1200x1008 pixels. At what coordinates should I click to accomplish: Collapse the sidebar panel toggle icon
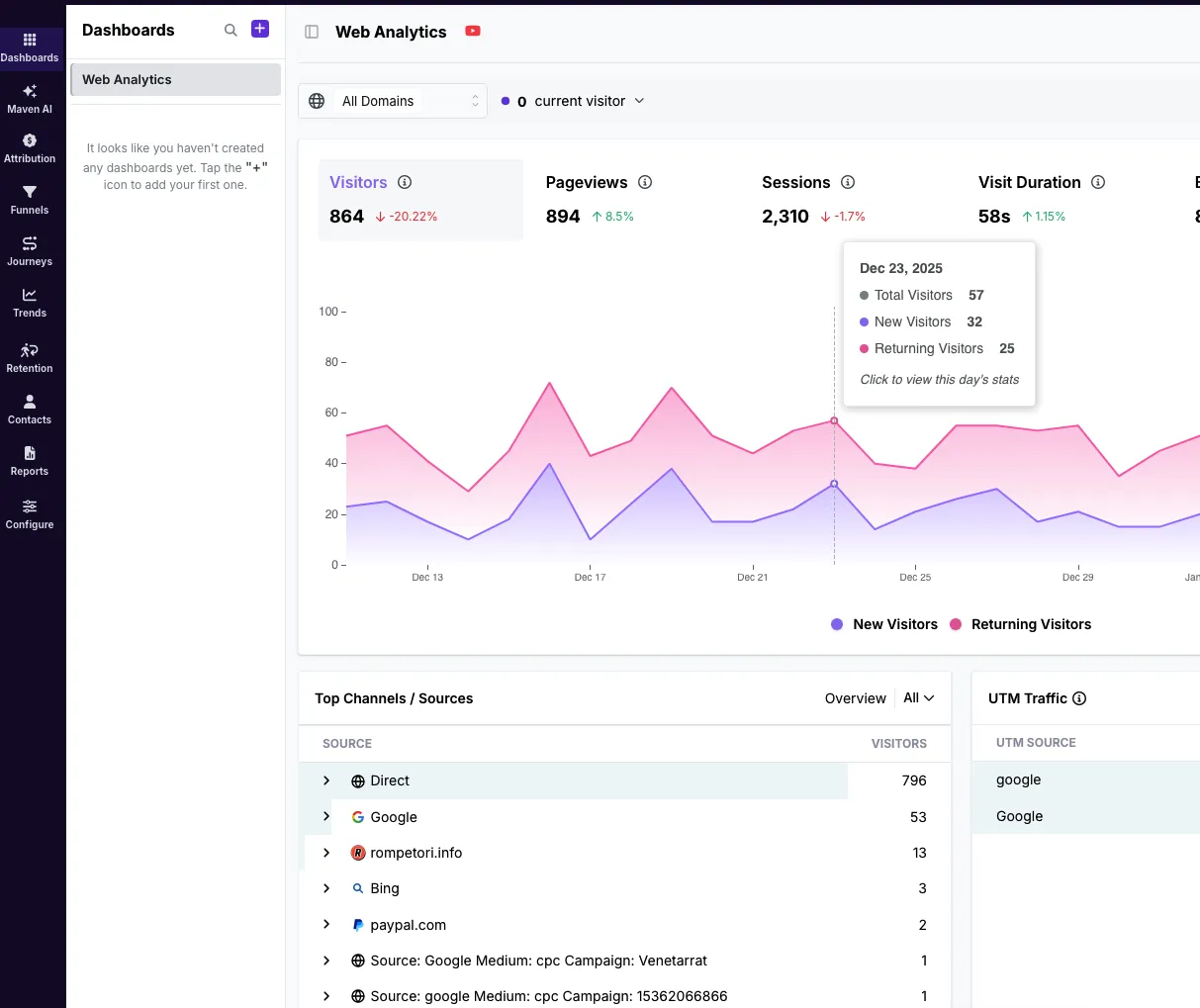(312, 32)
